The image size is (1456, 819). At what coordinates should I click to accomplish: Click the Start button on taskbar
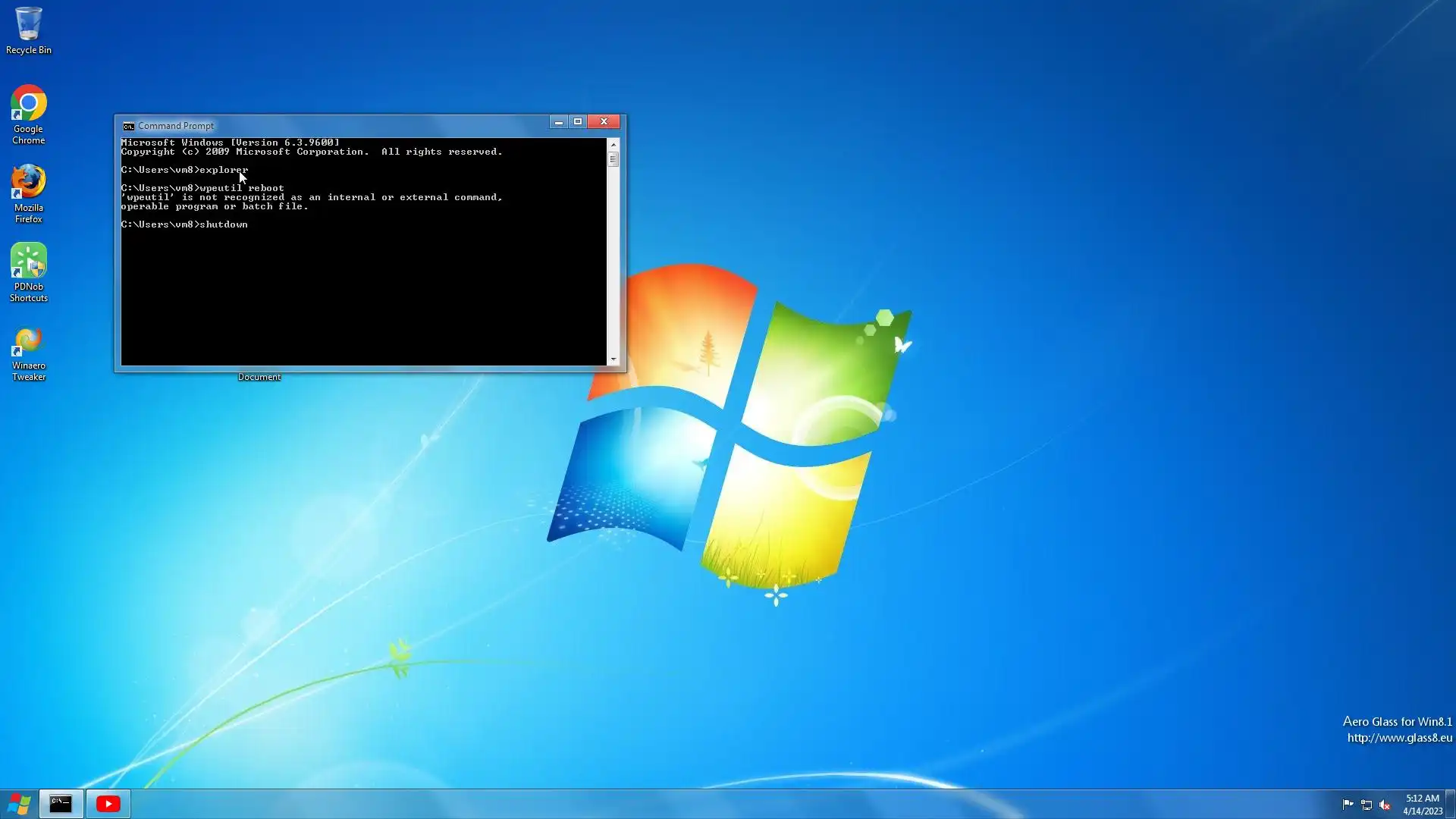click(19, 804)
